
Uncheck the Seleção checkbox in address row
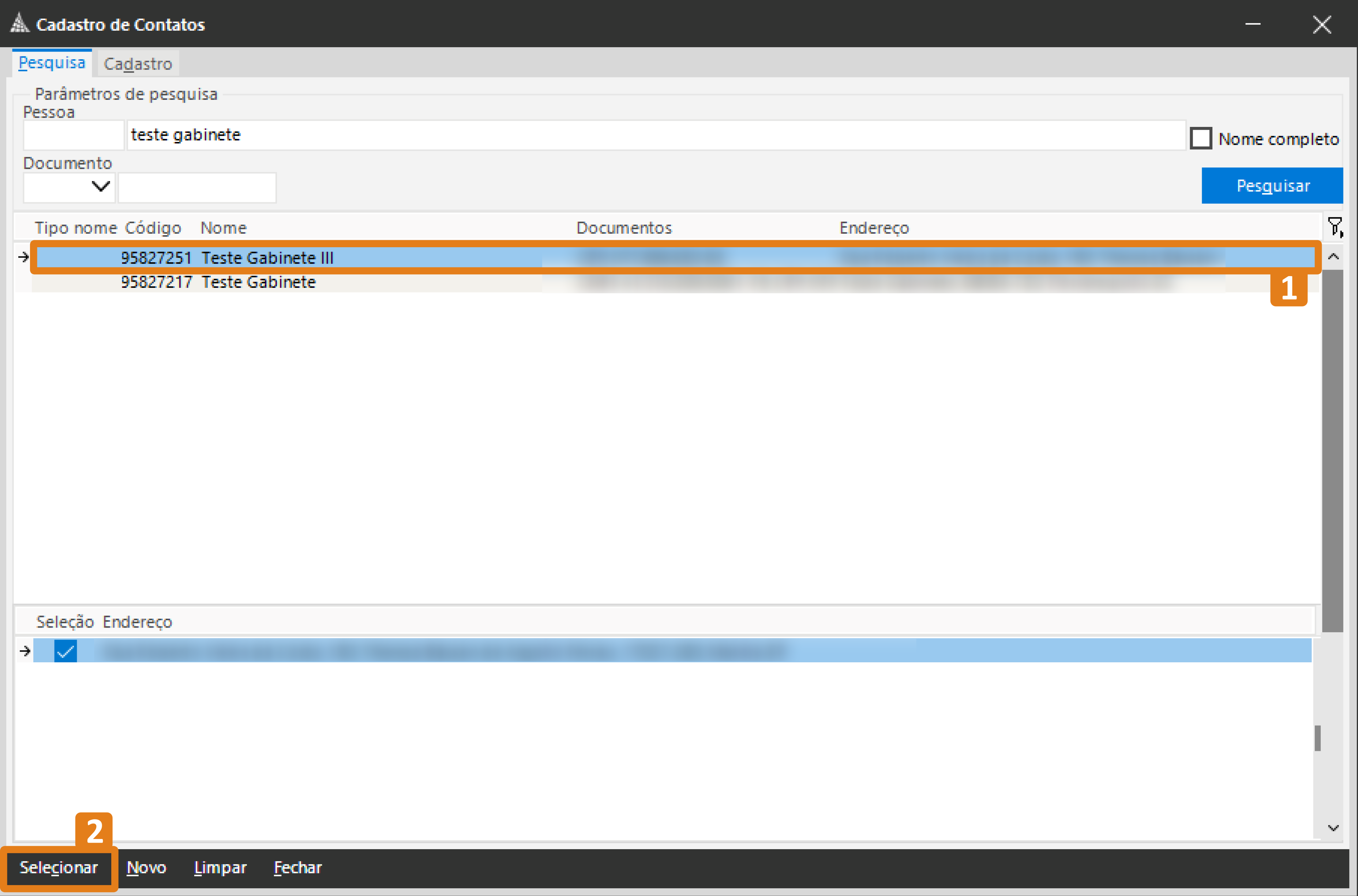point(65,651)
